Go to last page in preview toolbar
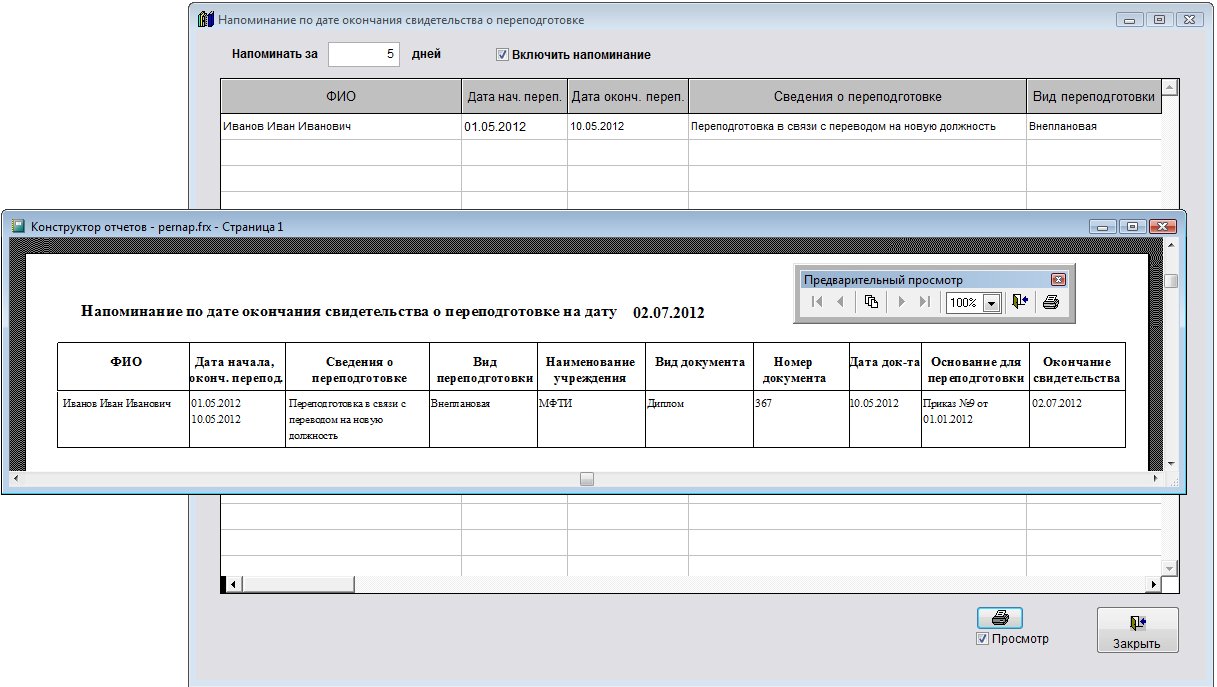This screenshot has height=687, width=1217. pos(924,302)
